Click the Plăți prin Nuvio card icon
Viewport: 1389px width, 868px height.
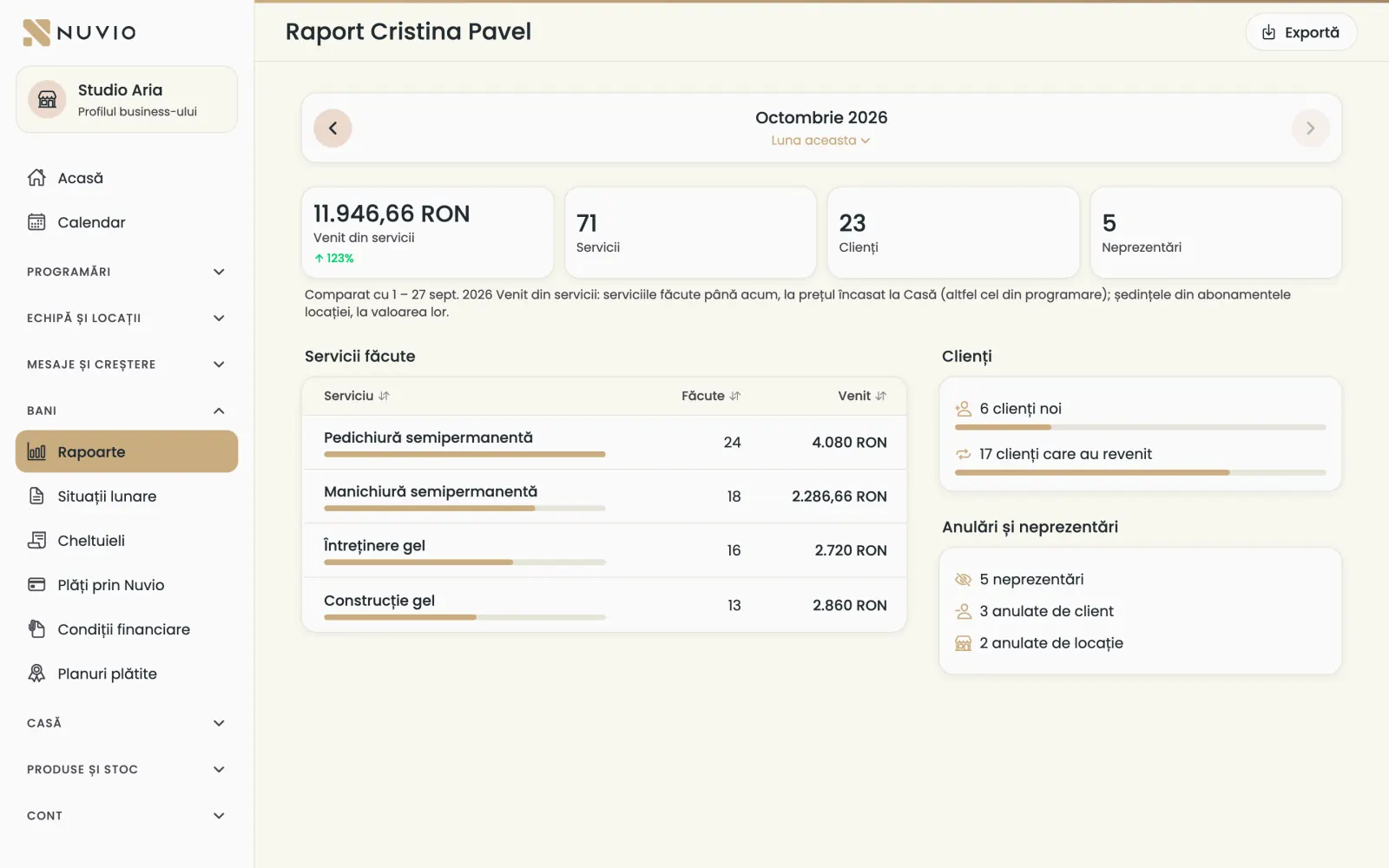click(36, 584)
